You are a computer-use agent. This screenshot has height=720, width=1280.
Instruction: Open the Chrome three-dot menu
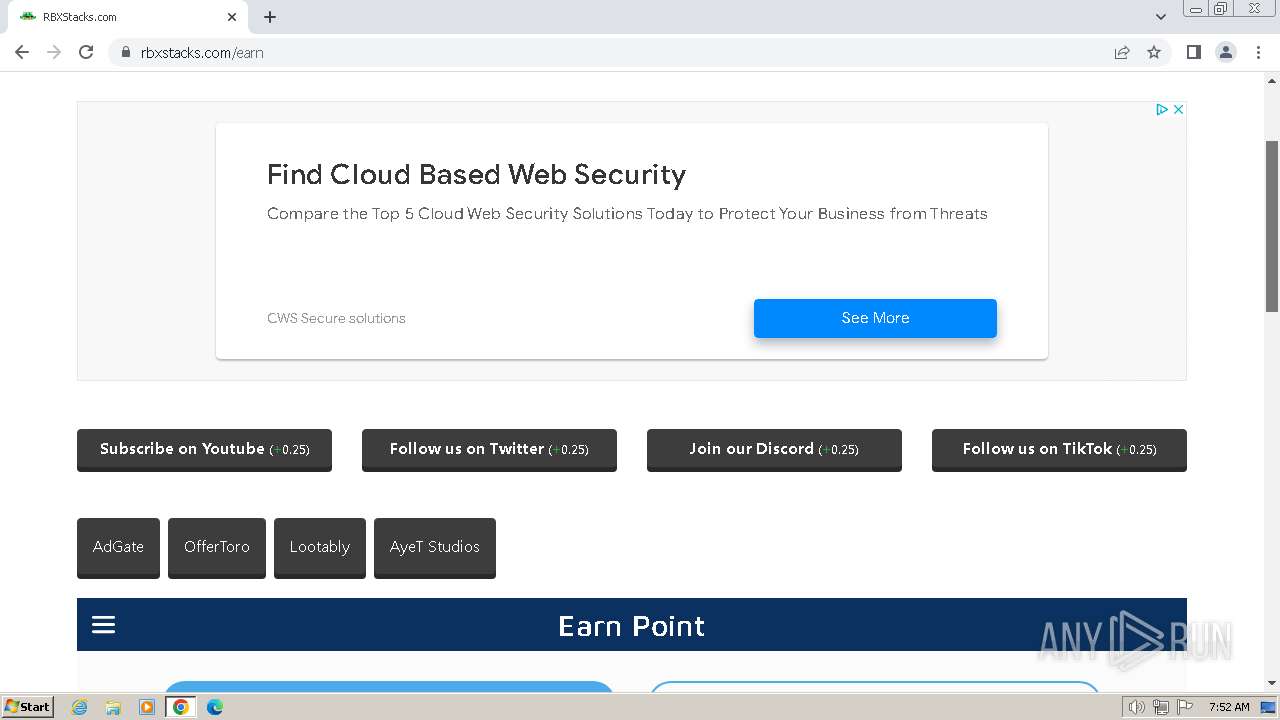click(1258, 52)
